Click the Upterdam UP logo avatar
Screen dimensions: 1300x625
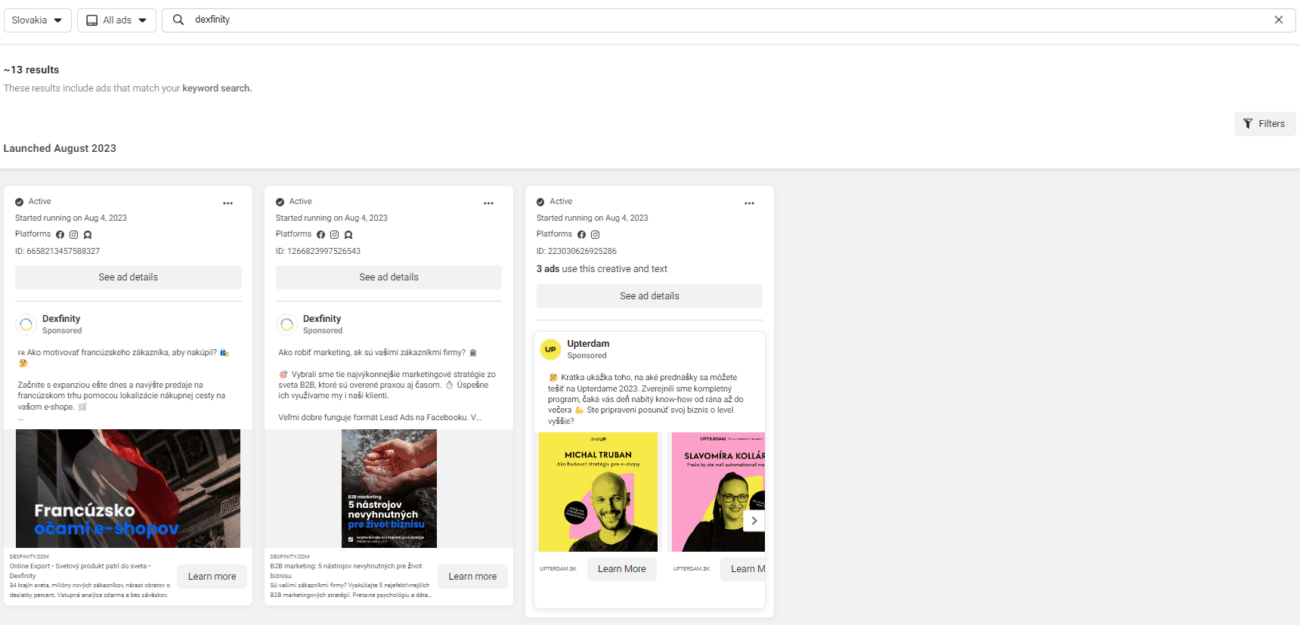[x=550, y=349]
